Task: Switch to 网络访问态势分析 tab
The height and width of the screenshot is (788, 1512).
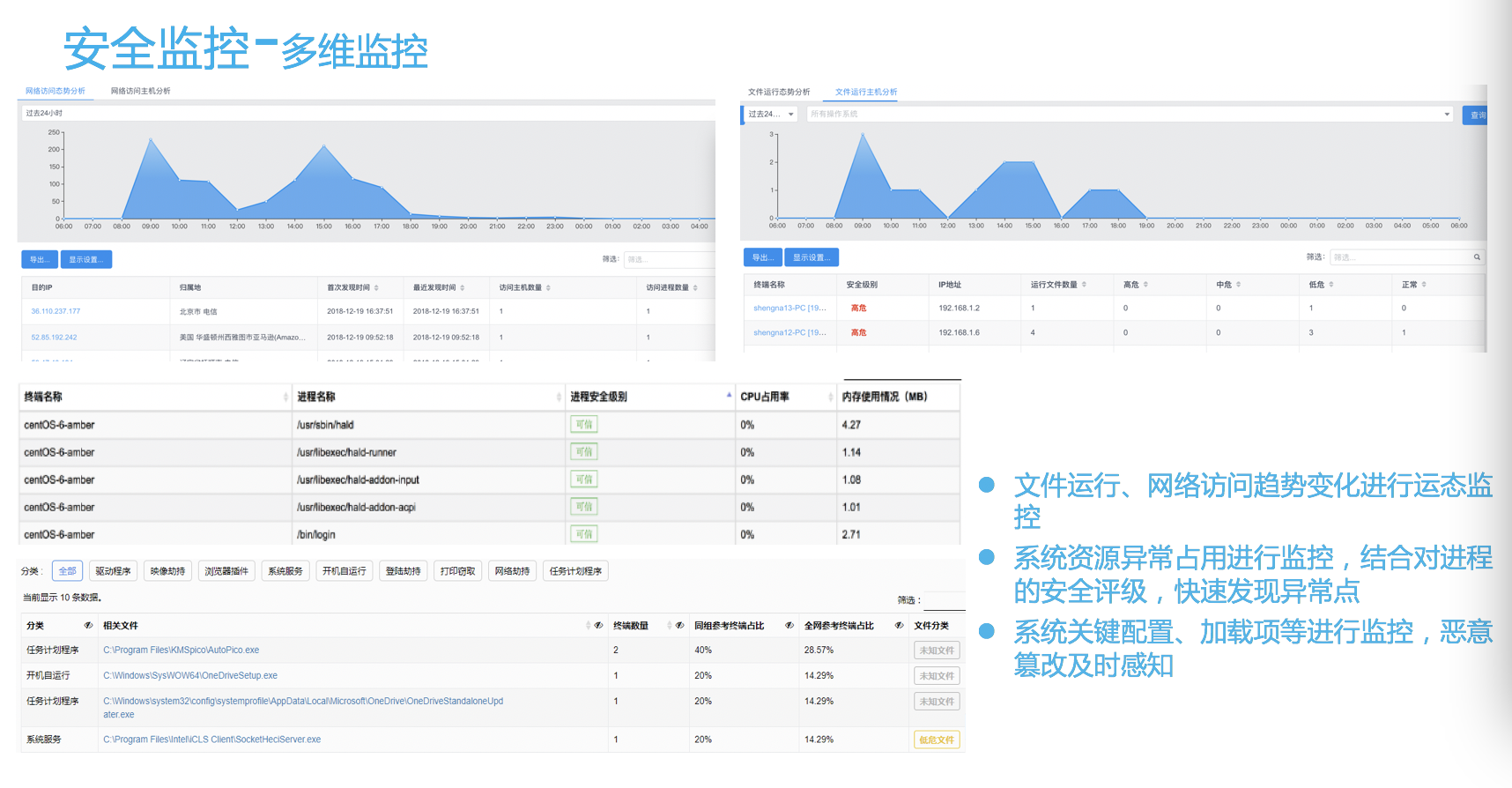Action: coord(56,91)
